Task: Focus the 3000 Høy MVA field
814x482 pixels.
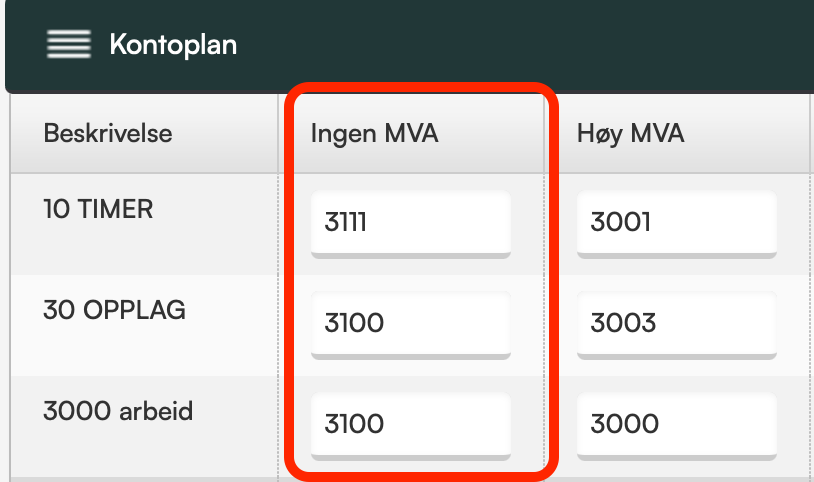Action: pyautogui.click(x=676, y=425)
